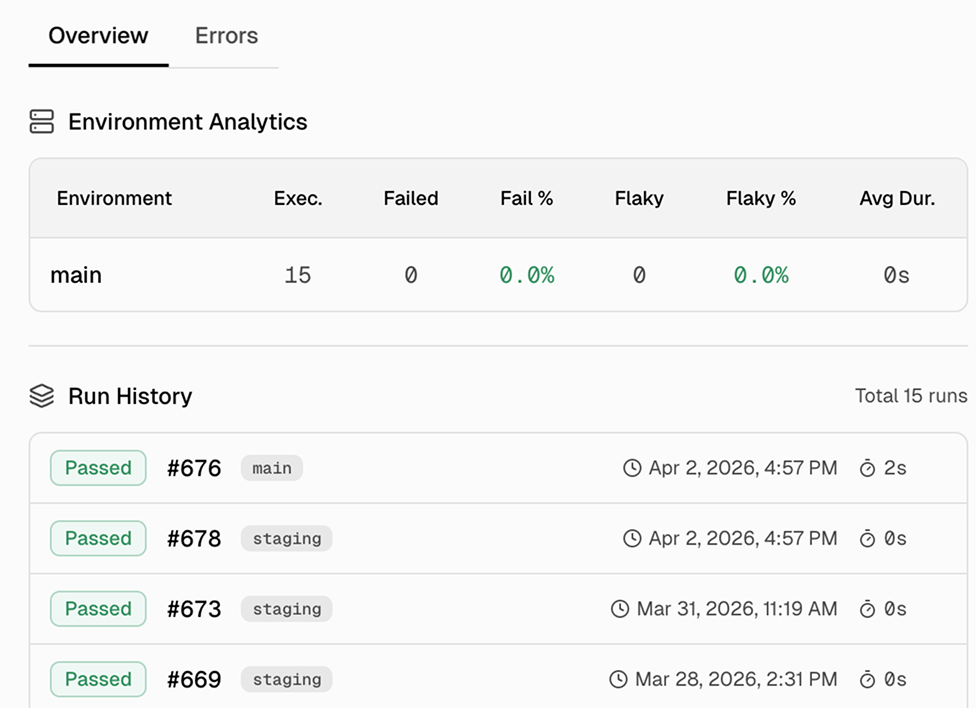Click the Flaky % column header
The image size is (976, 708).
[761, 198]
